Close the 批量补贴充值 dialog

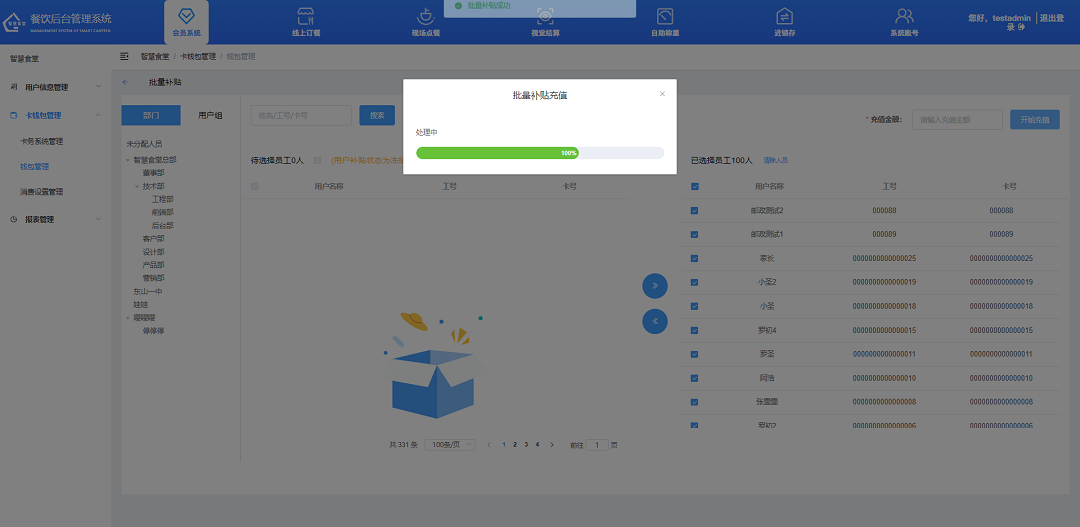(x=662, y=94)
